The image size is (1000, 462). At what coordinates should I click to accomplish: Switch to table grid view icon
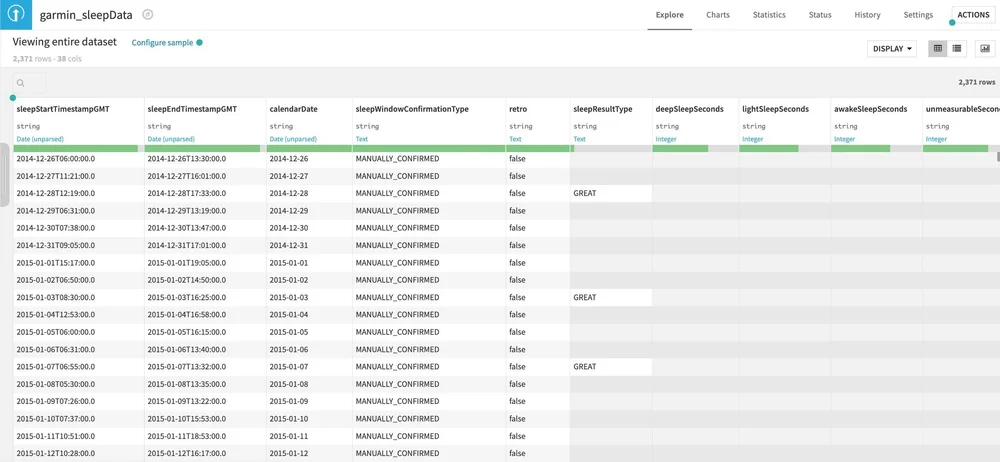point(938,48)
